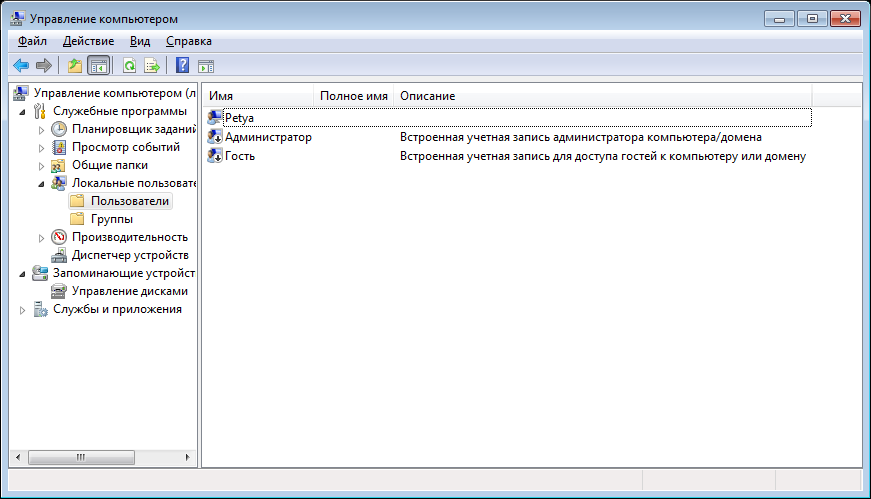871x499 pixels.
Task: Click the Petya user account icon
Action: click(214, 117)
